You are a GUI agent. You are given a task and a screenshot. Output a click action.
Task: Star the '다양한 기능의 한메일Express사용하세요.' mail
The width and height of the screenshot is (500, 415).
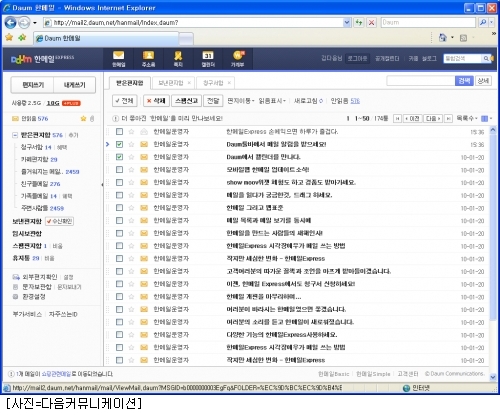click(131, 335)
